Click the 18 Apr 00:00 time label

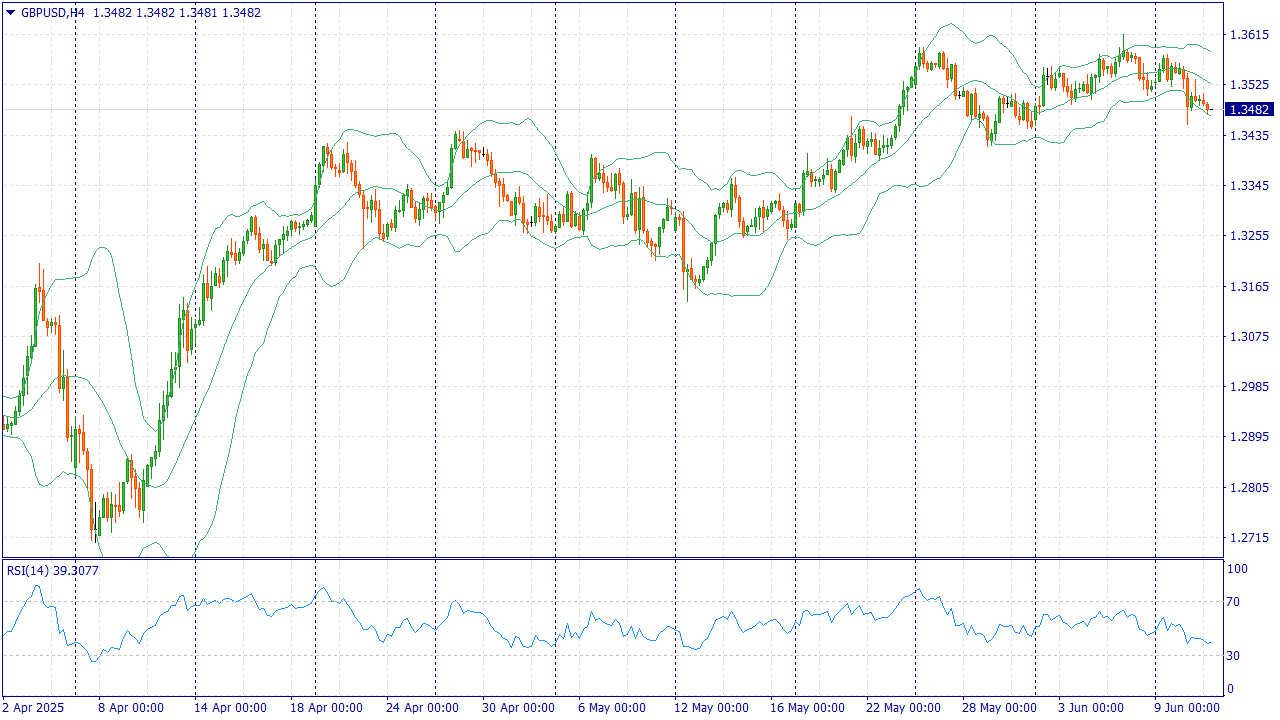325,708
